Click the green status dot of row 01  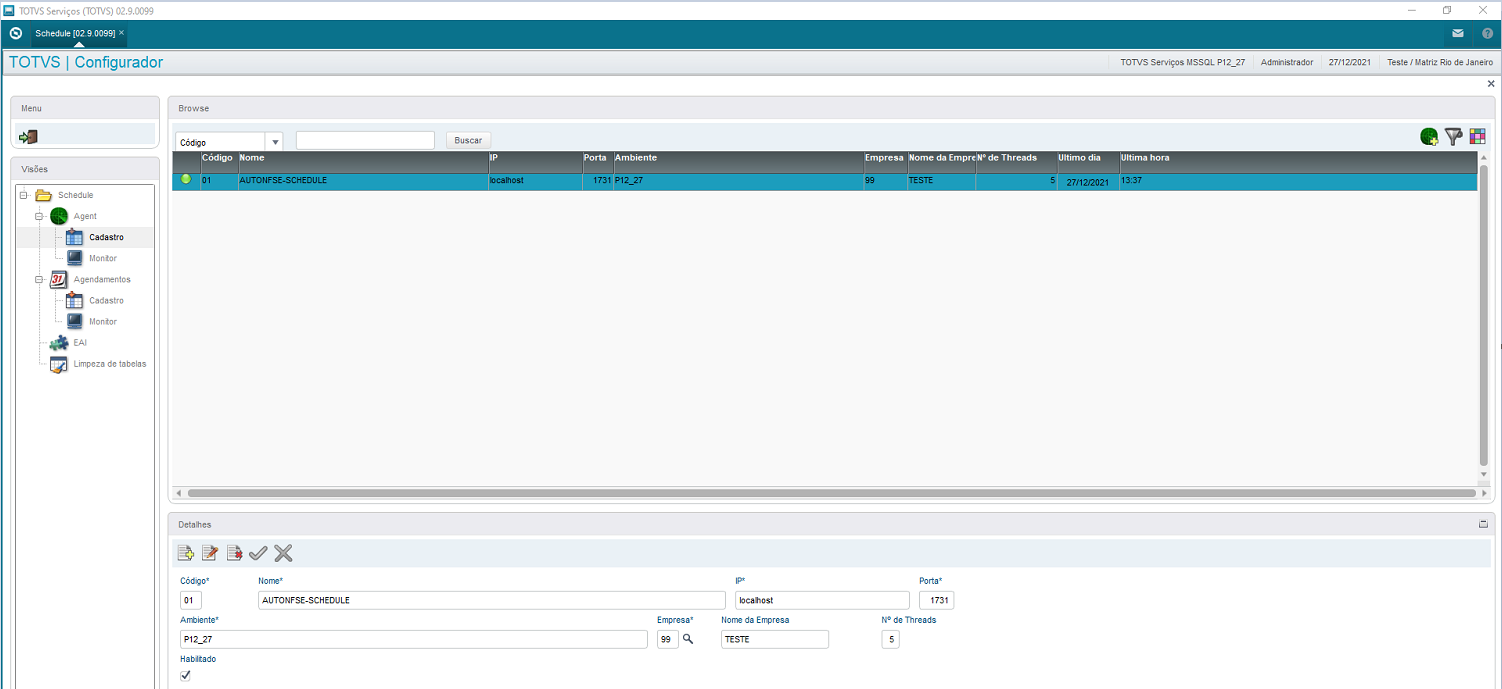point(185,179)
